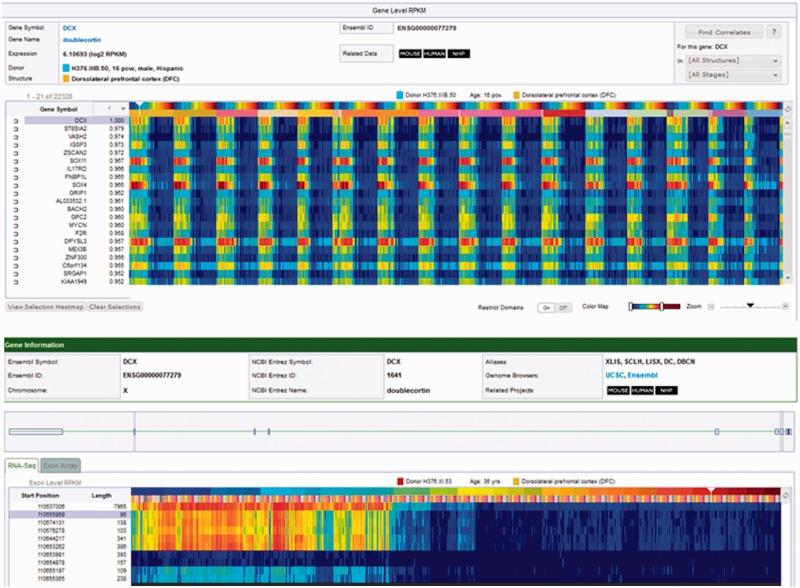Tick the checkbox next to MYCN
Screen dimensions: 800x588
[x=15, y=226]
